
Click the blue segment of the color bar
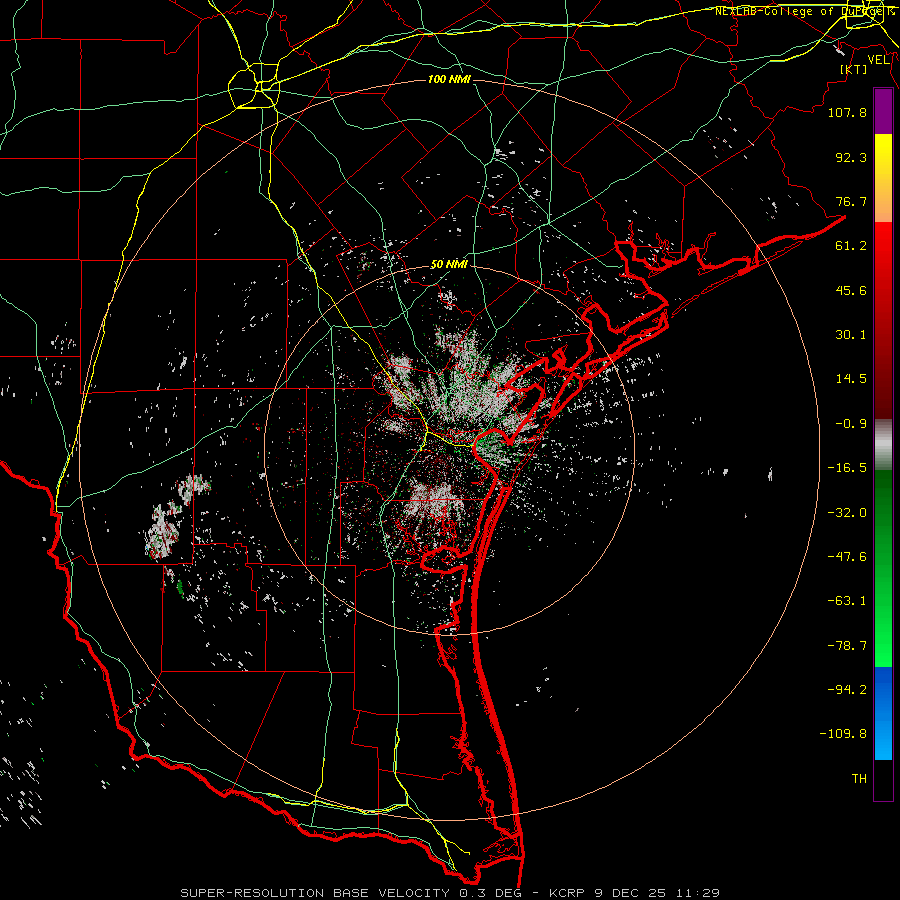coord(883,713)
